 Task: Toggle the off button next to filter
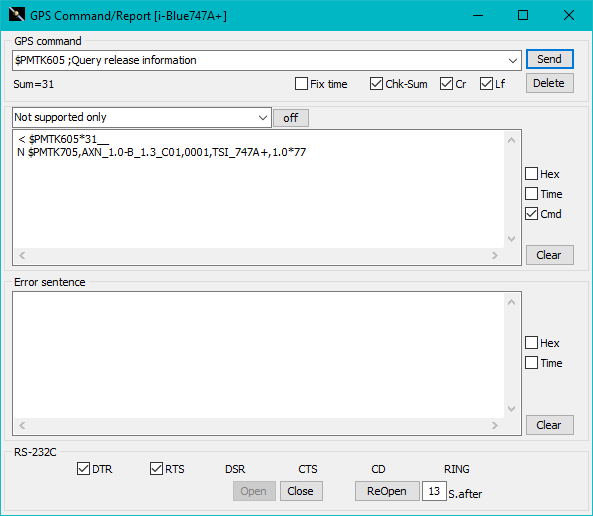pyautogui.click(x=290, y=118)
